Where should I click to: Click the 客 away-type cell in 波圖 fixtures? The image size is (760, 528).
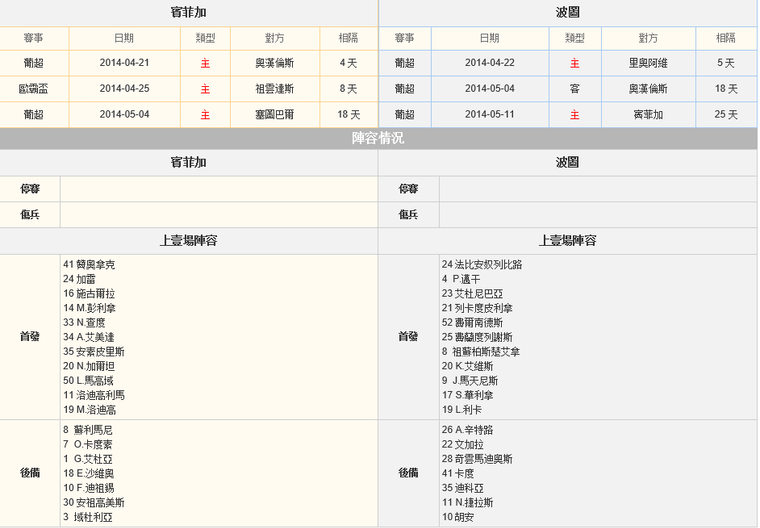[x=574, y=89]
